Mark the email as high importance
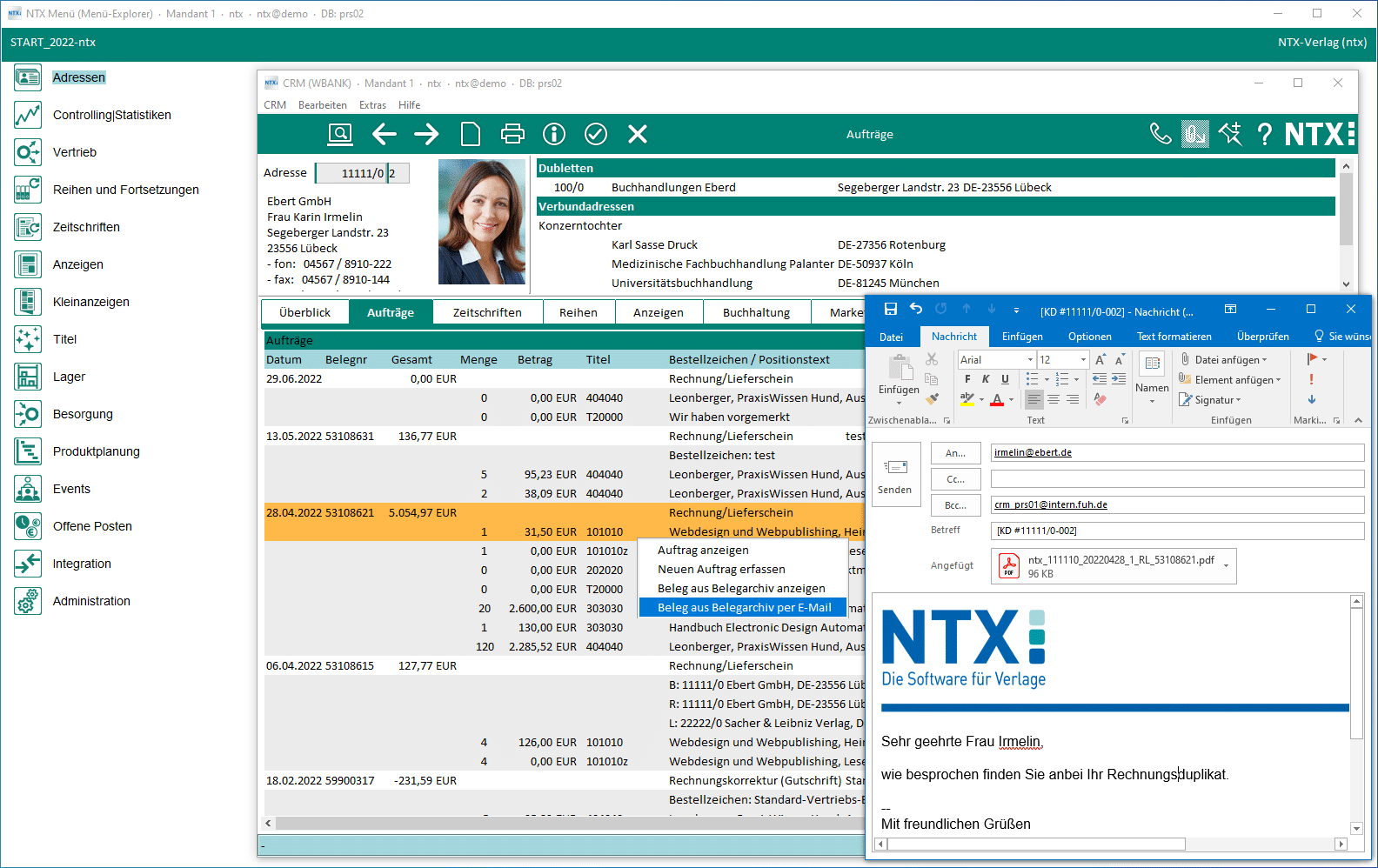The height and width of the screenshot is (868, 1378). (1311, 379)
